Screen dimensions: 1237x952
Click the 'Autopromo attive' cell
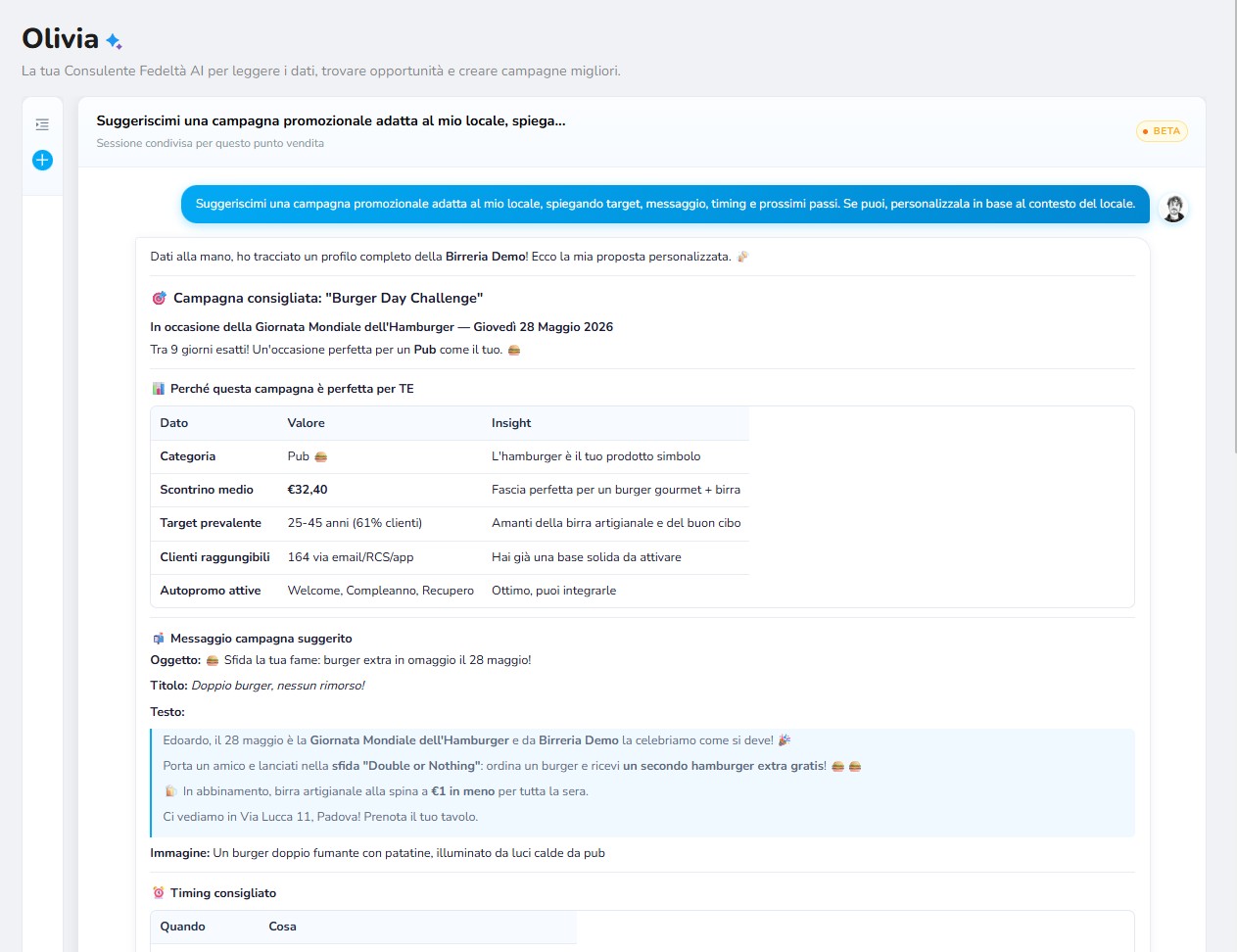(211, 591)
